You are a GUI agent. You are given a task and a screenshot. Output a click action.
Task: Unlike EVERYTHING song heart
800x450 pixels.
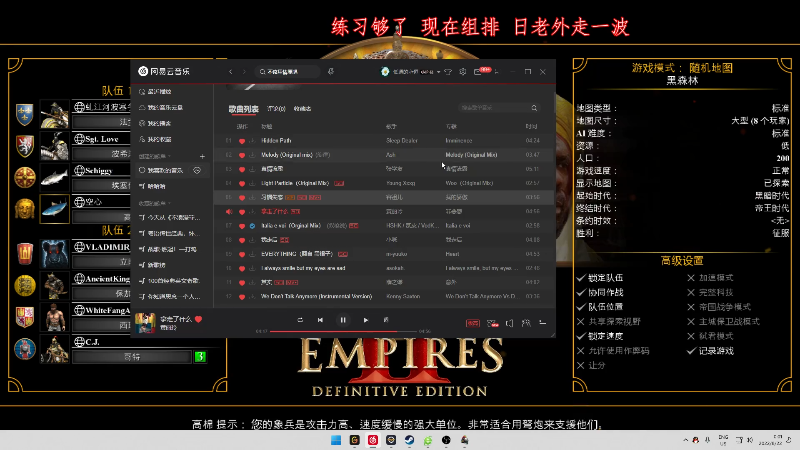point(242,254)
